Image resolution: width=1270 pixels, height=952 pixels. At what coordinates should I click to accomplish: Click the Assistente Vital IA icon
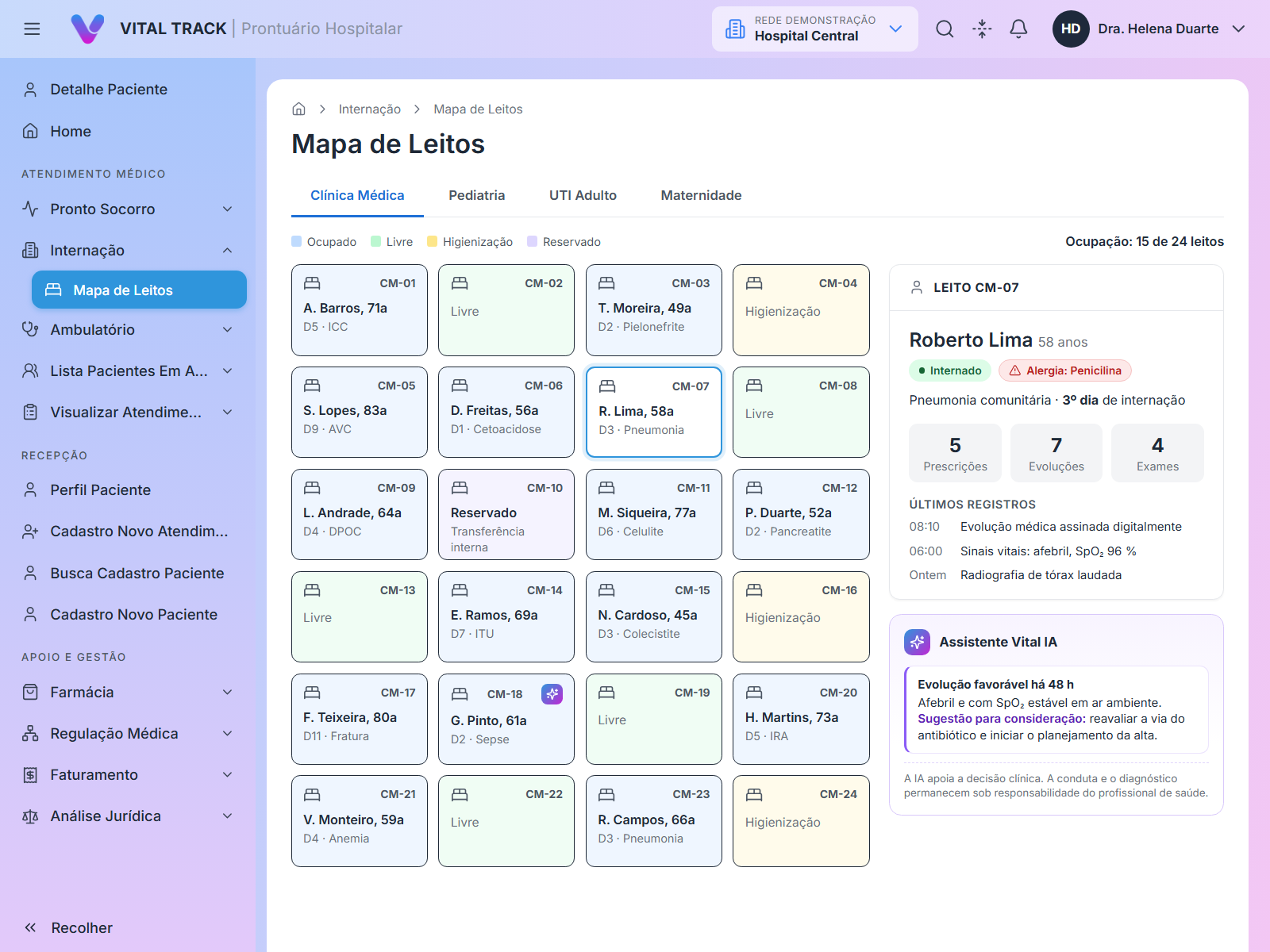[x=917, y=642]
